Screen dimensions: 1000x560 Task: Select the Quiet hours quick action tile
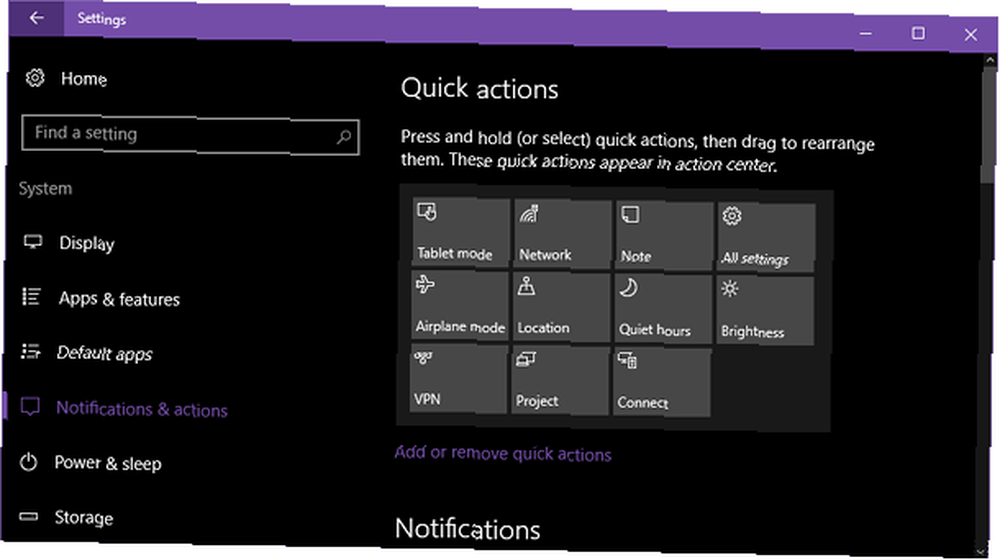point(663,309)
